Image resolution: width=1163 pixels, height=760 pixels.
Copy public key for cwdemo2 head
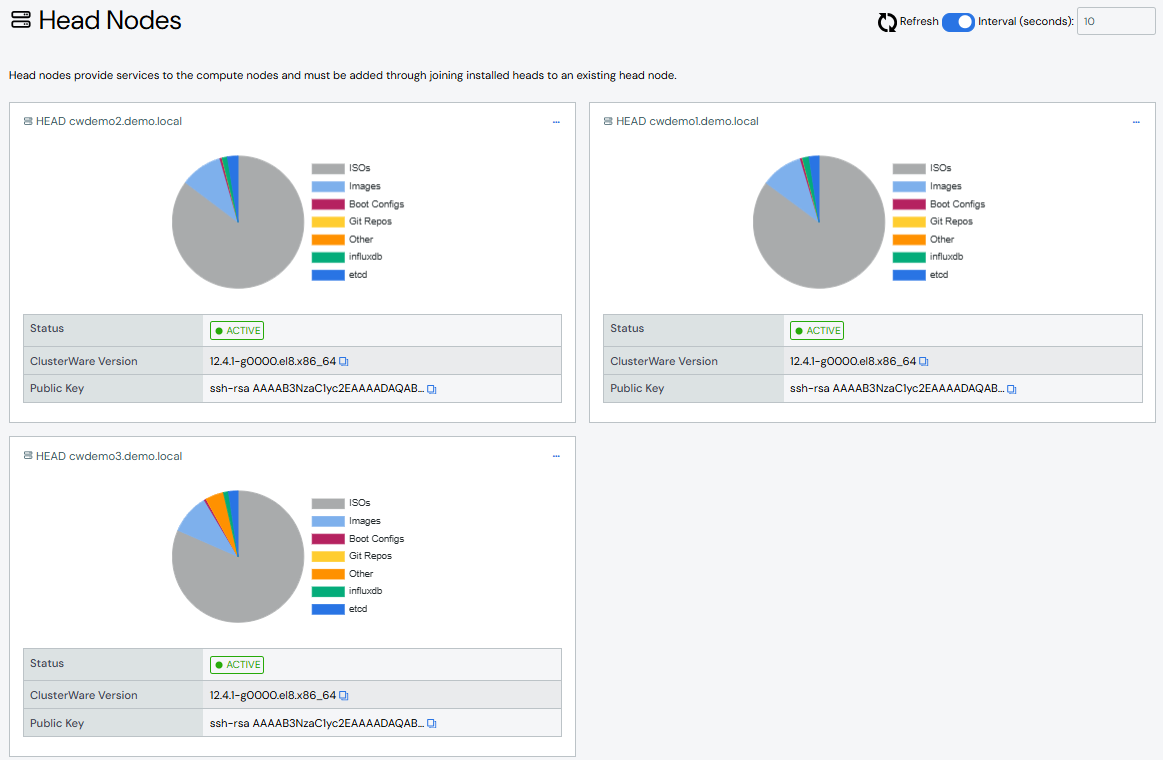click(432, 389)
